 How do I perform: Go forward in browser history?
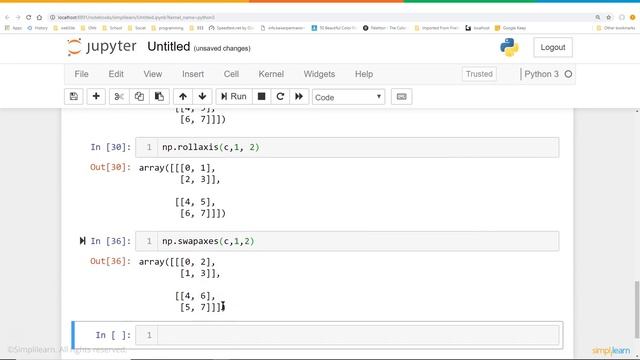click(18, 18)
